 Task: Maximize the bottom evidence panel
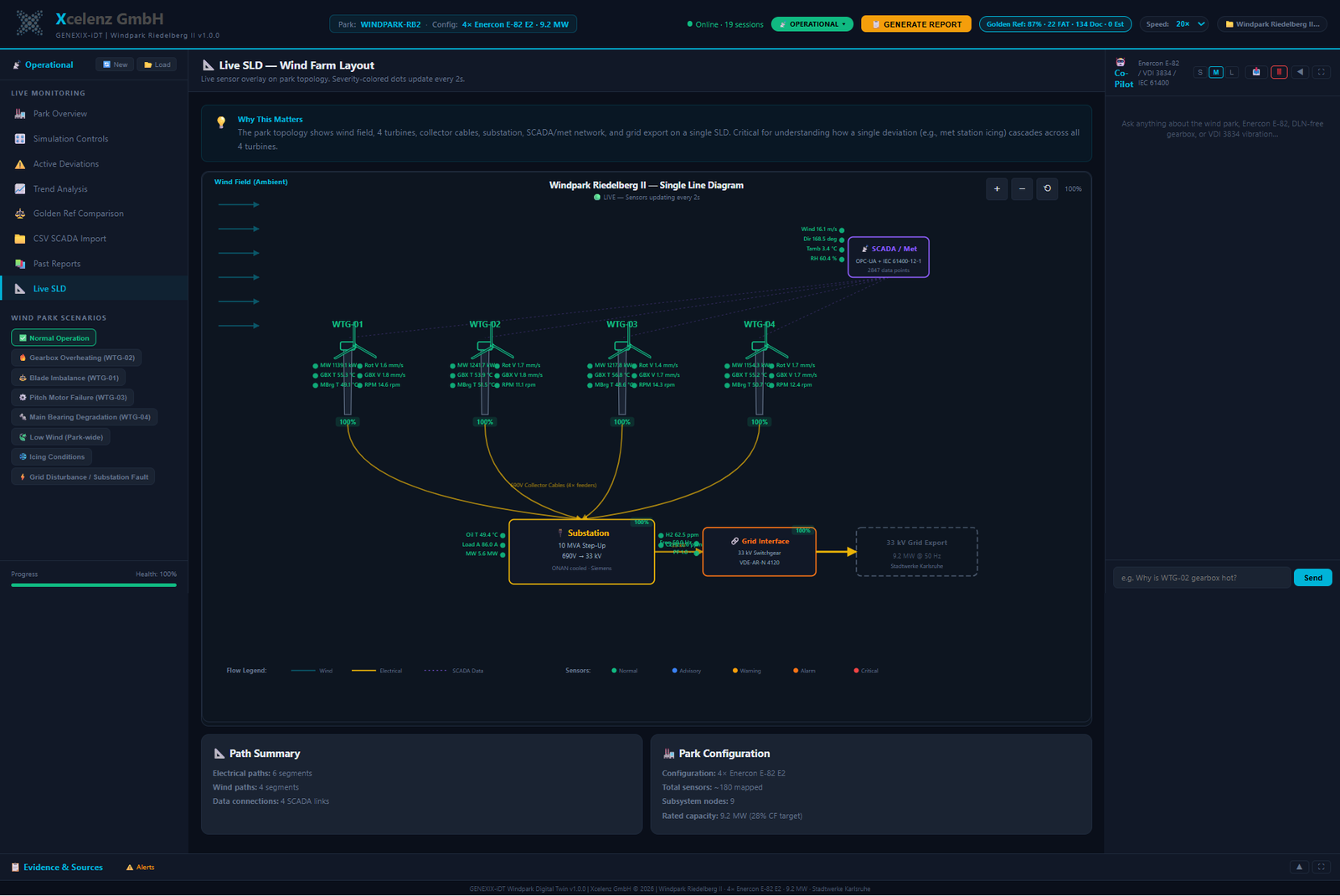click(x=1321, y=868)
